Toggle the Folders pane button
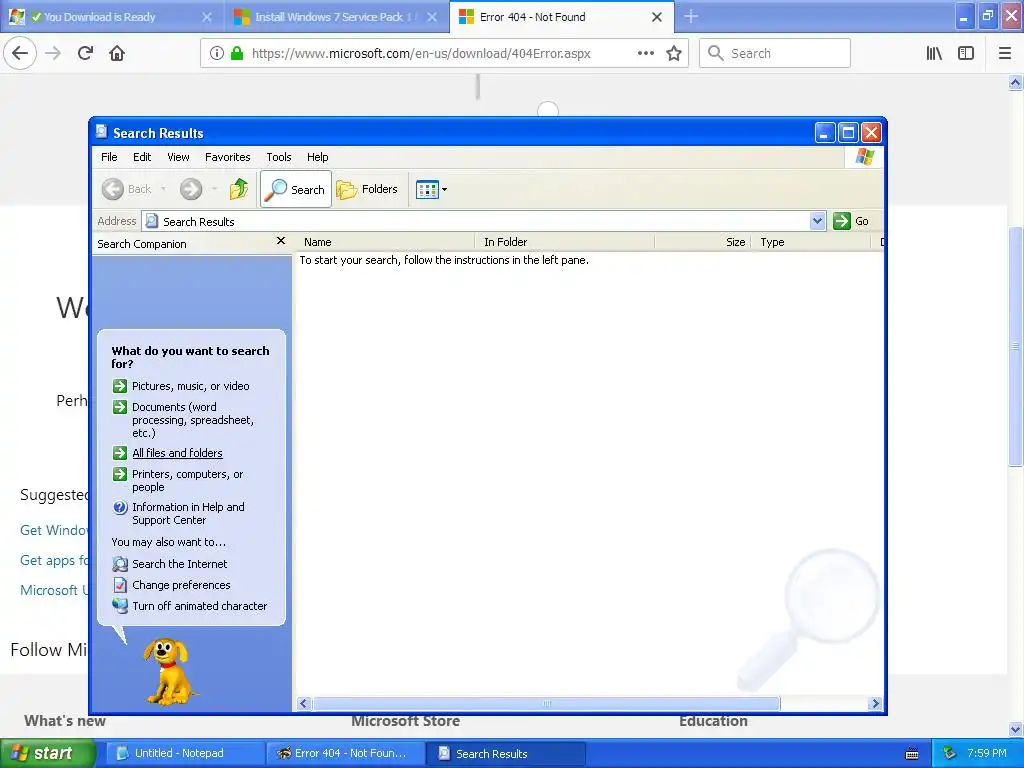 367,189
